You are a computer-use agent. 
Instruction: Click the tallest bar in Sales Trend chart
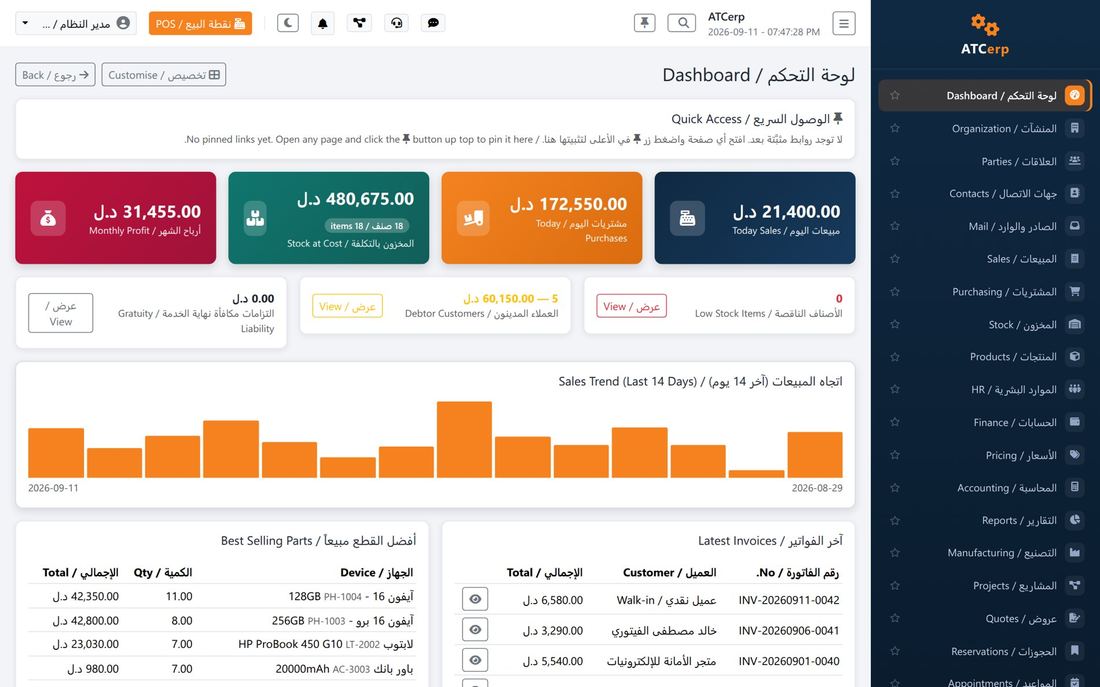point(464,439)
